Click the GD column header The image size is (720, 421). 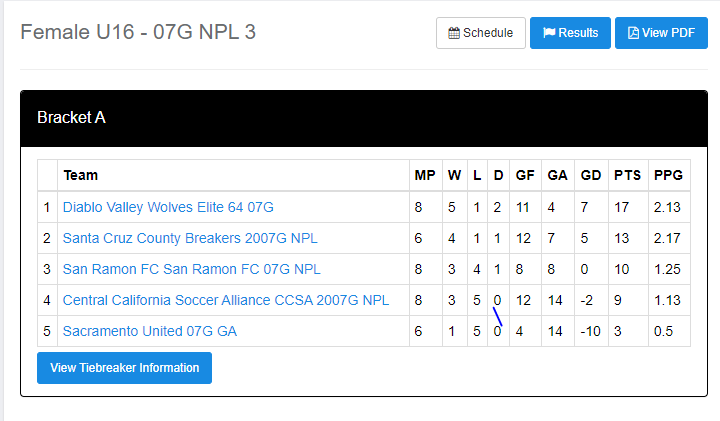(591, 176)
